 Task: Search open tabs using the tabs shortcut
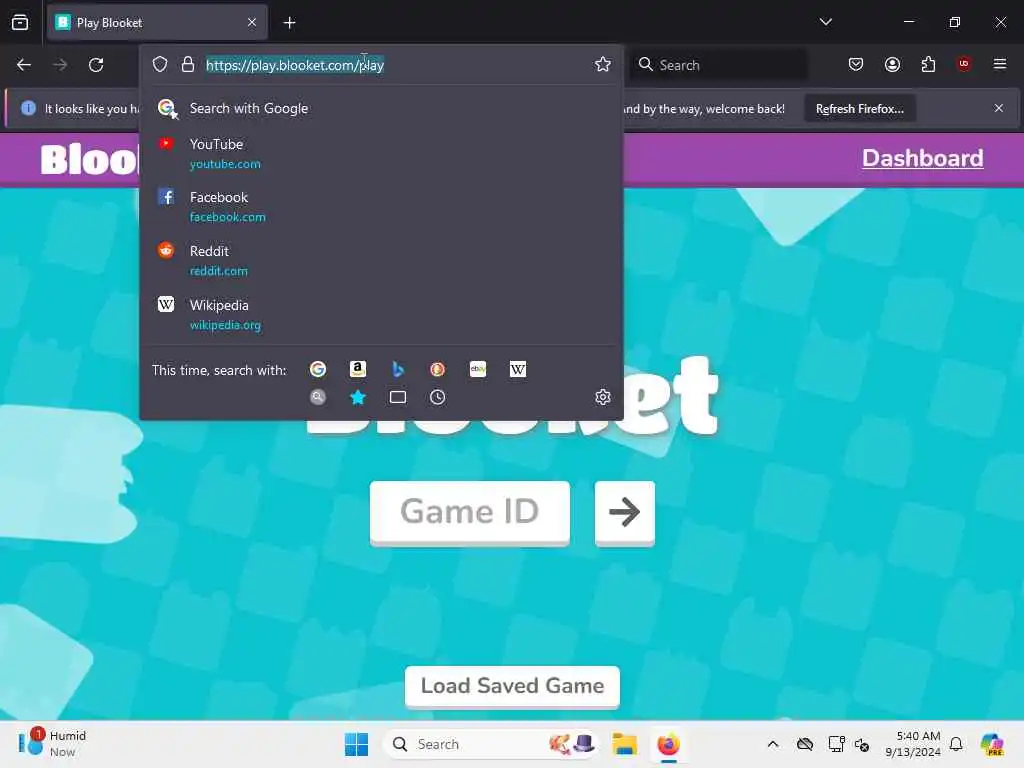(x=398, y=397)
